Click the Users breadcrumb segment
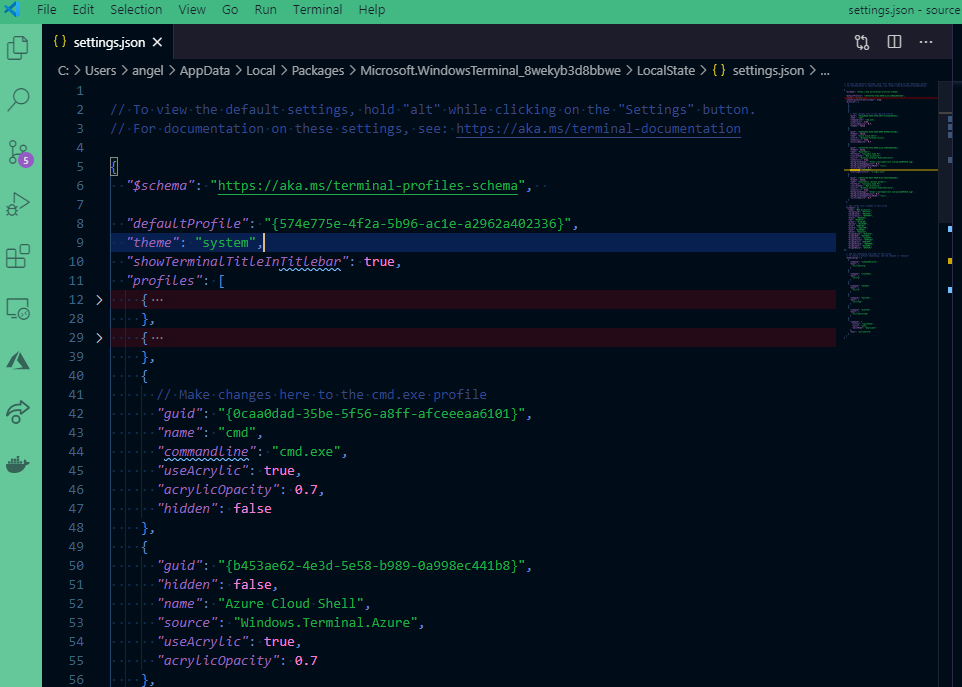The image size is (962, 687). tap(101, 71)
